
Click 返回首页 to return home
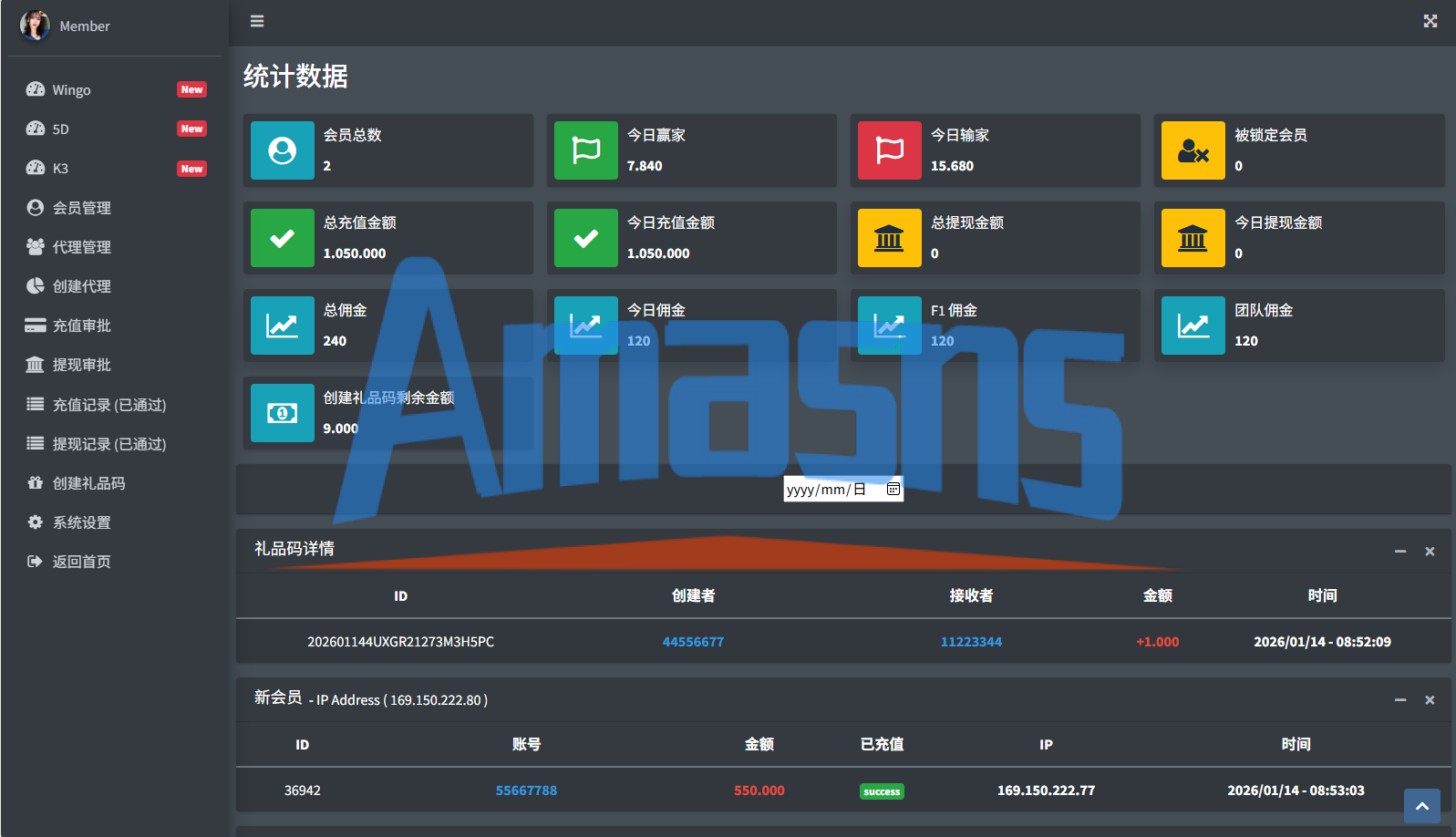pyautogui.click(x=115, y=562)
